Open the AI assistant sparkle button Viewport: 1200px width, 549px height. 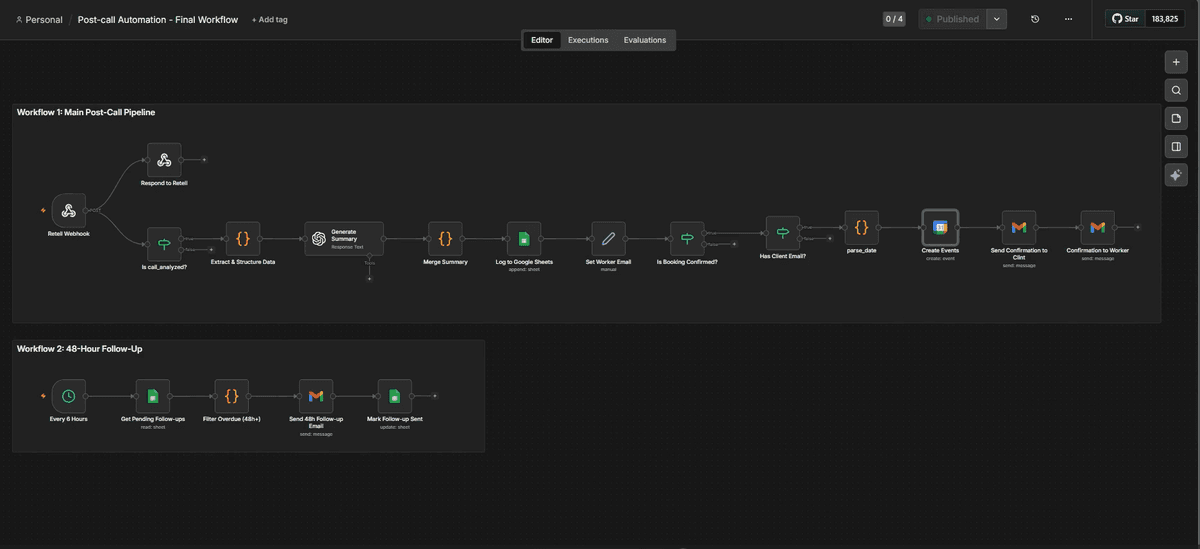tap(1176, 175)
